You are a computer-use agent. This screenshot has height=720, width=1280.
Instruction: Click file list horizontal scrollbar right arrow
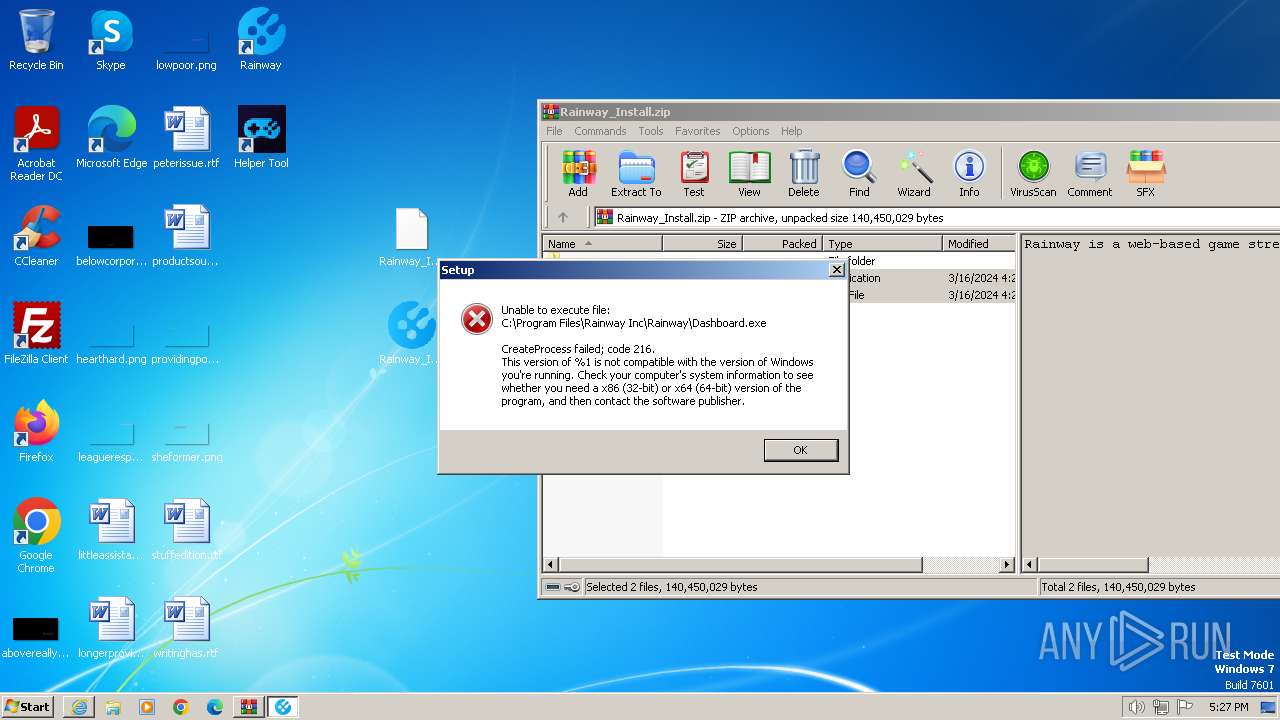pyautogui.click(x=1007, y=565)
